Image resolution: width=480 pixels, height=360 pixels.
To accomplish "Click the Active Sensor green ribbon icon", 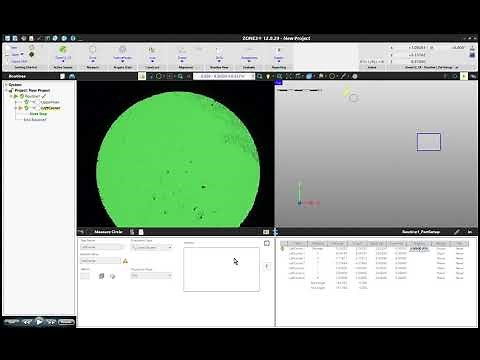I will pyautogui.click(x=62, y=50).
